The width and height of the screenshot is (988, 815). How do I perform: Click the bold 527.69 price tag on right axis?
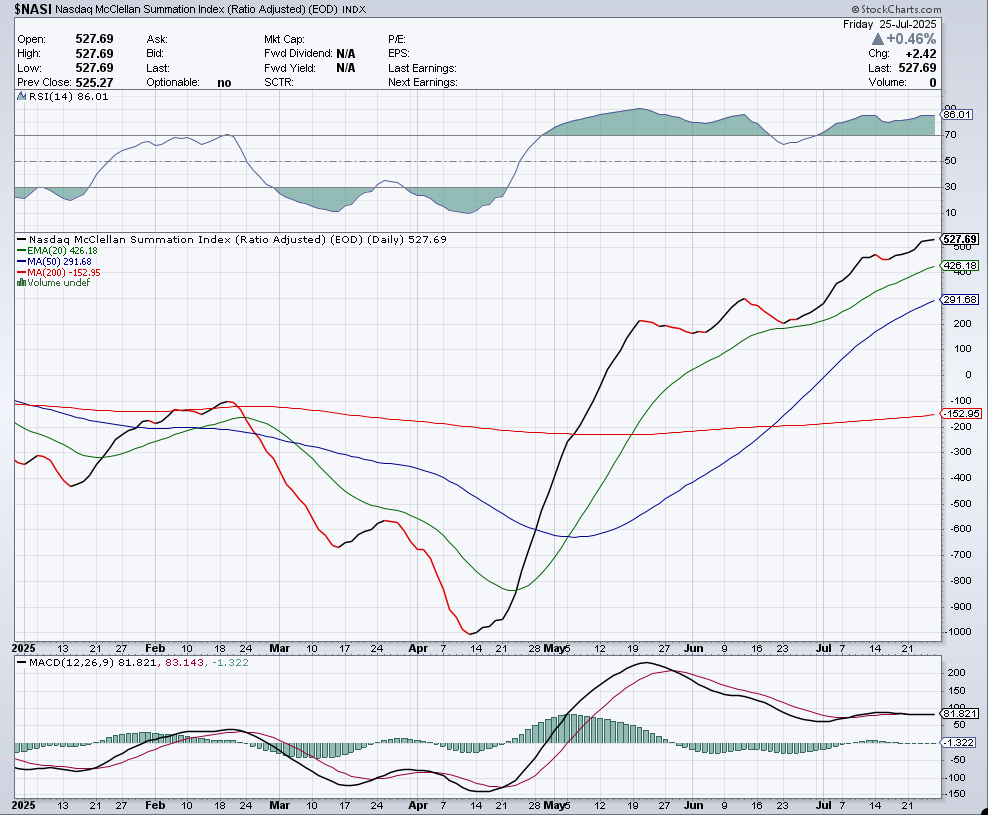(960, 239)
